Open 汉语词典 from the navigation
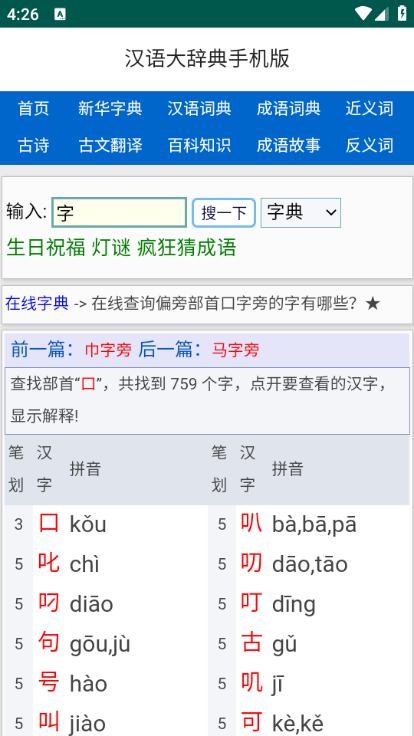The image size is (414, 736). click(x=199, y=109)
